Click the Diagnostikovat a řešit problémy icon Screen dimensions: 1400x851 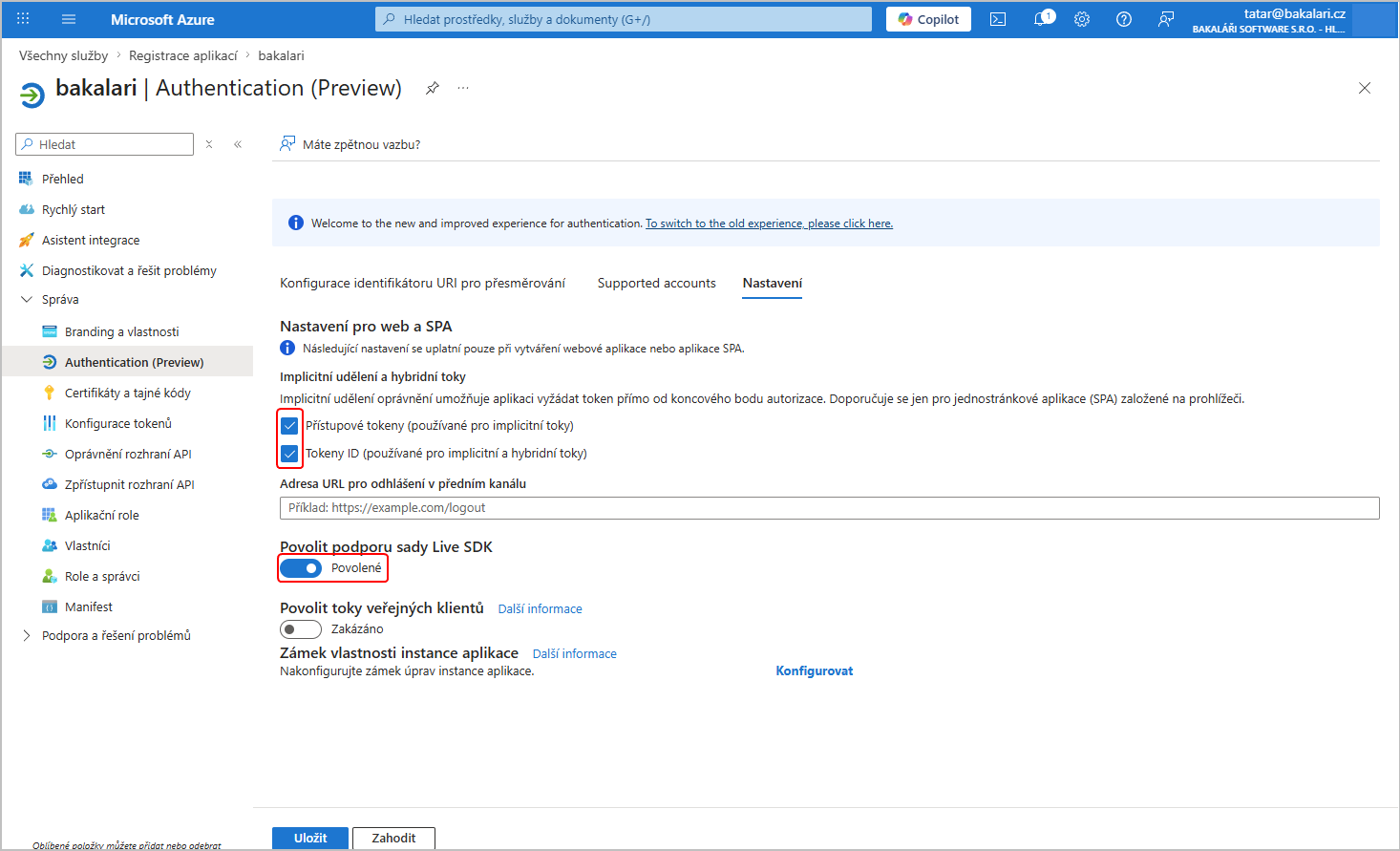click(x=26, y=270)
